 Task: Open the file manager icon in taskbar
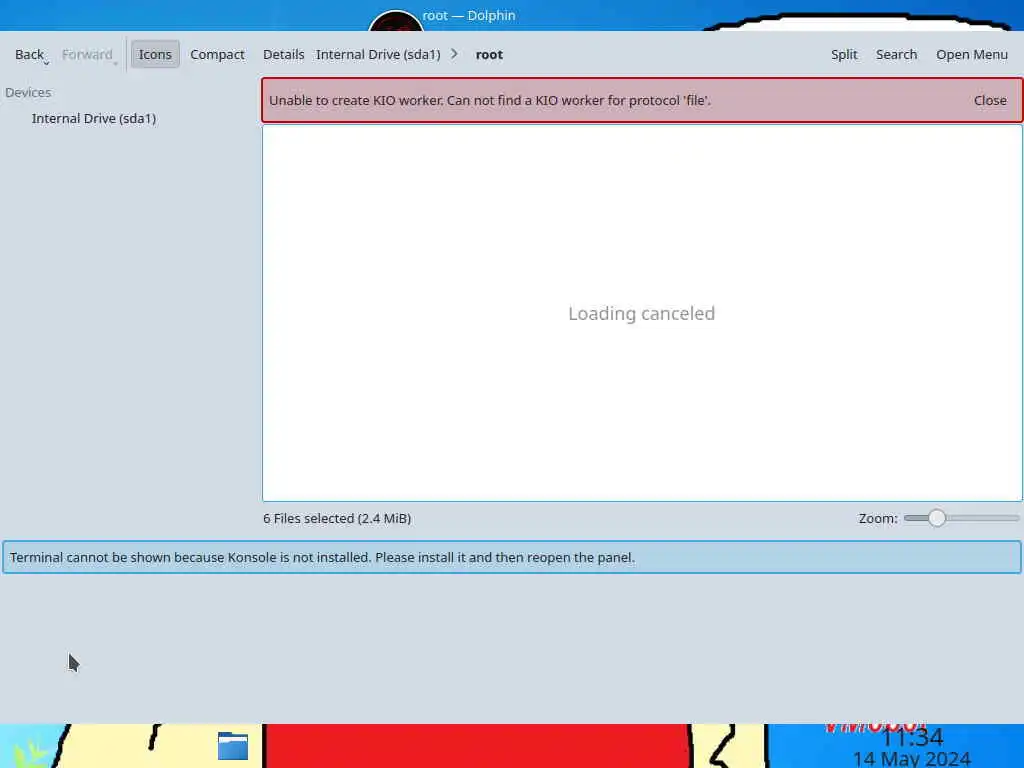point(233,745)
